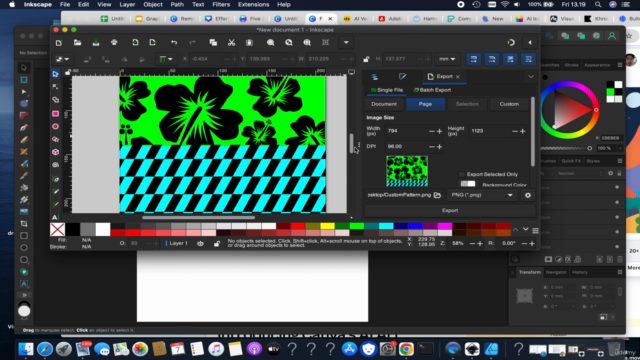This screenshot has width=640, height=360.
Task: Open the select-all options dropdown
Action: click(62, 59)
